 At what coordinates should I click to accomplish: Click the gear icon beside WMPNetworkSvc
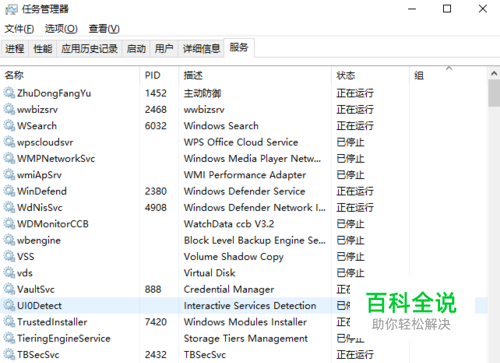pyautogui.click(x=9, y=158)
